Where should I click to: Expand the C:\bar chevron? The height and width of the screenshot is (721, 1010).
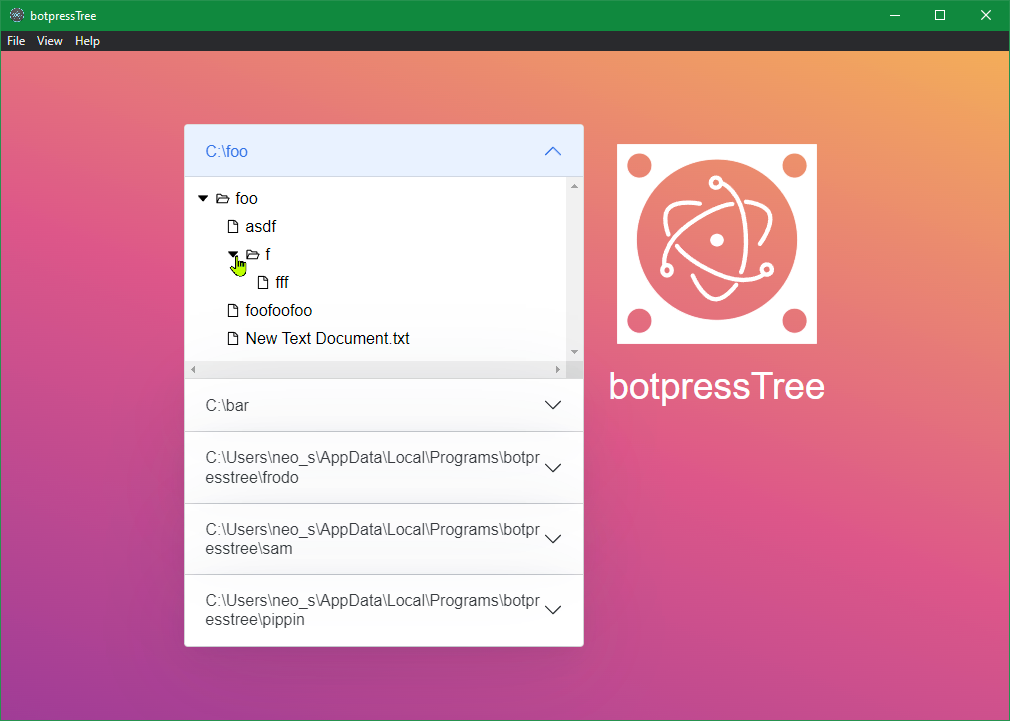(x=553, y=405)
